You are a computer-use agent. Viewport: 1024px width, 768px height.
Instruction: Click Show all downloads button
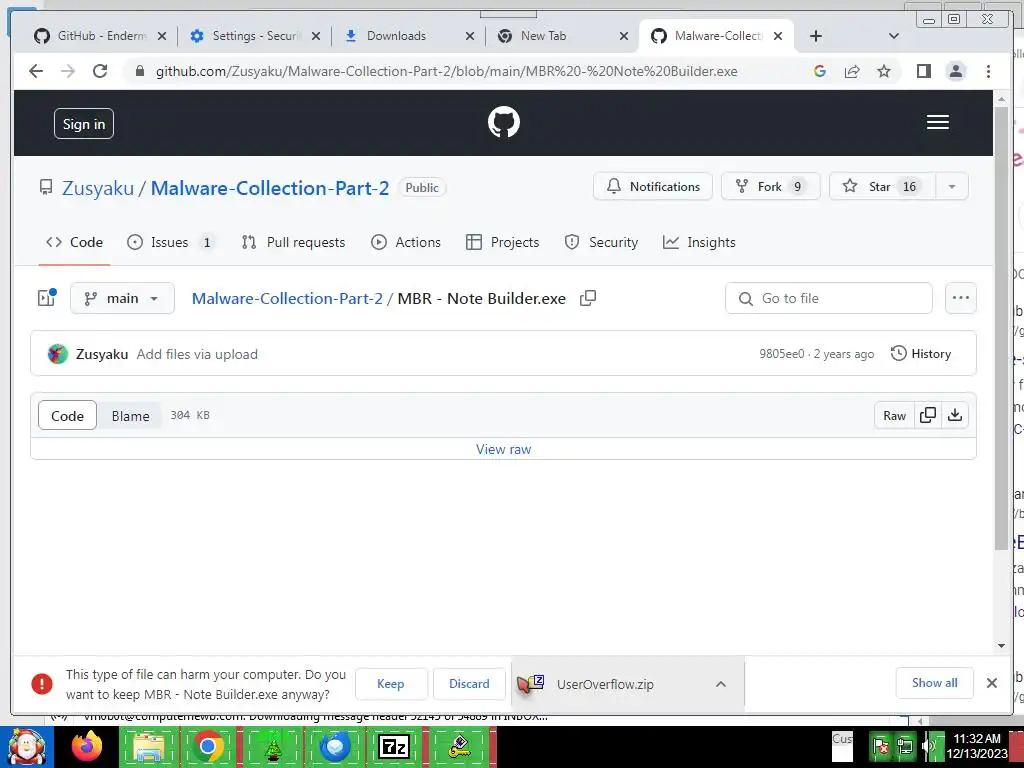[x=935, y=683]
